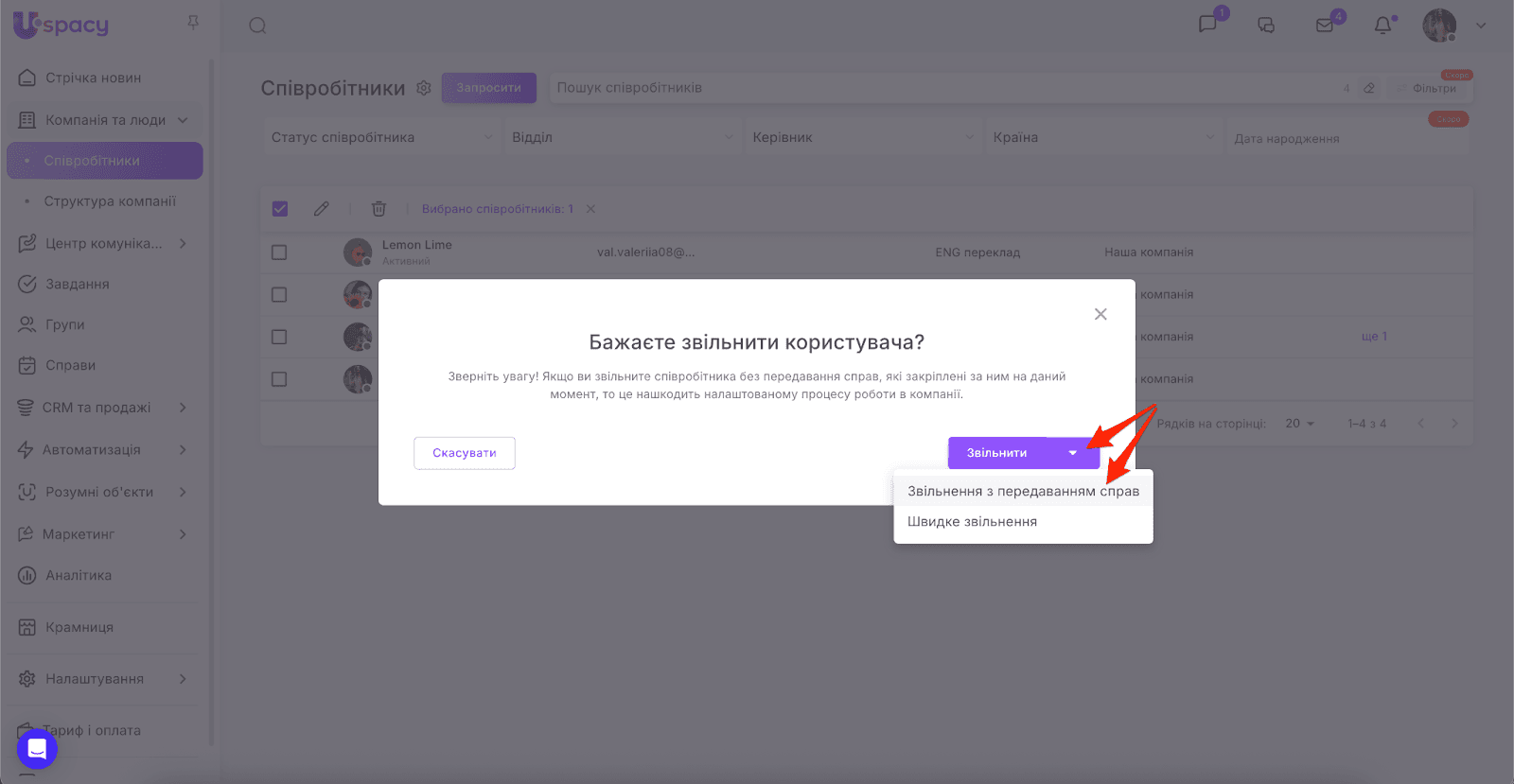1514x784 pixels.
Task: Click the ще 1 link
Action: [x=1374, y=337]
